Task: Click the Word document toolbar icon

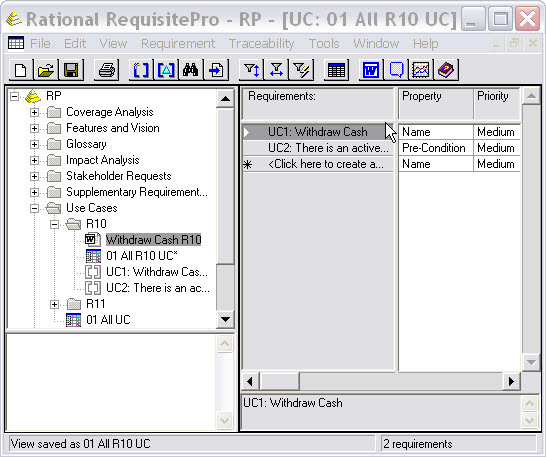Action: tap(371, 70)
